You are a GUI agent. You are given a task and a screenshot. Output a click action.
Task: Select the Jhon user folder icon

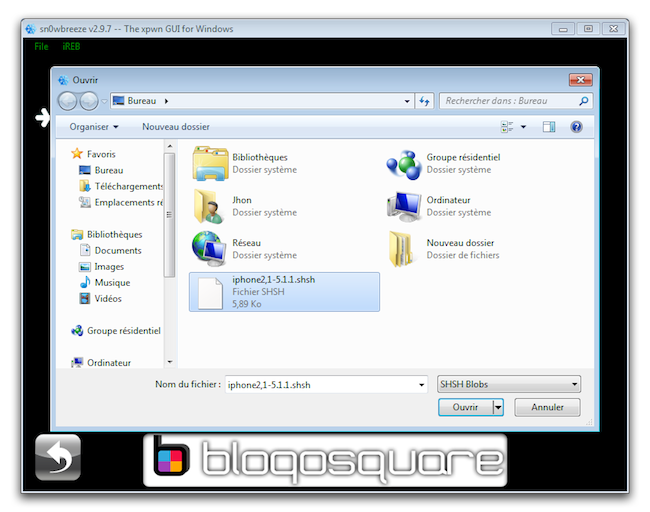pyautogui.click(x=209, y=206)
